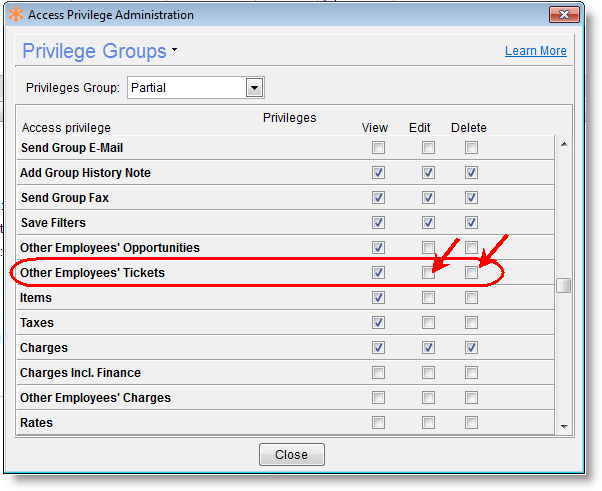Open the Learn More link

[x=535, y=51]
